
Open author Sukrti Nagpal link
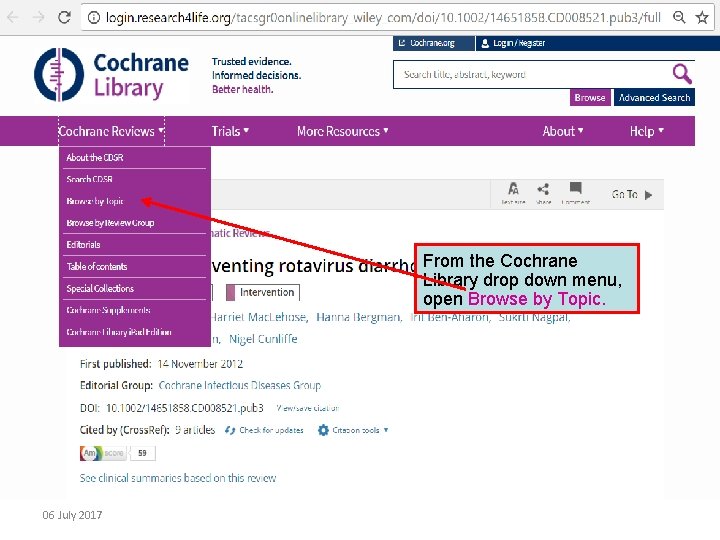(534, 317)
